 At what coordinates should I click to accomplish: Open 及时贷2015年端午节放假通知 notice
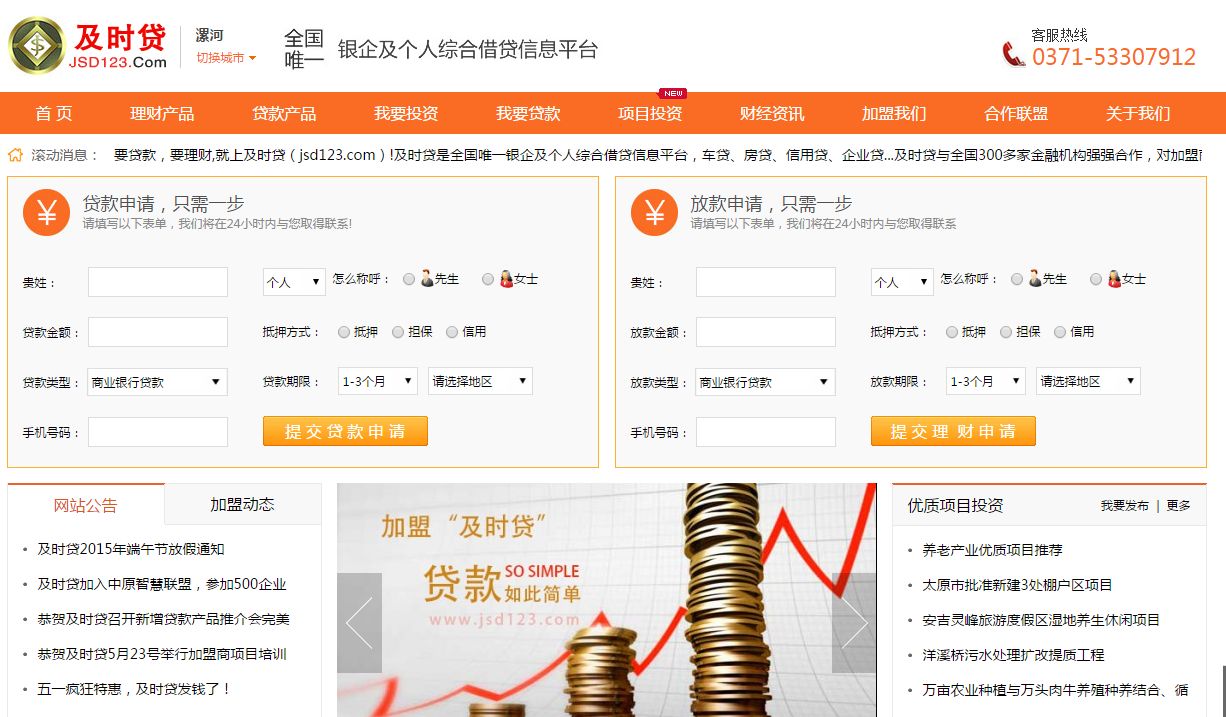pos(131,549)
